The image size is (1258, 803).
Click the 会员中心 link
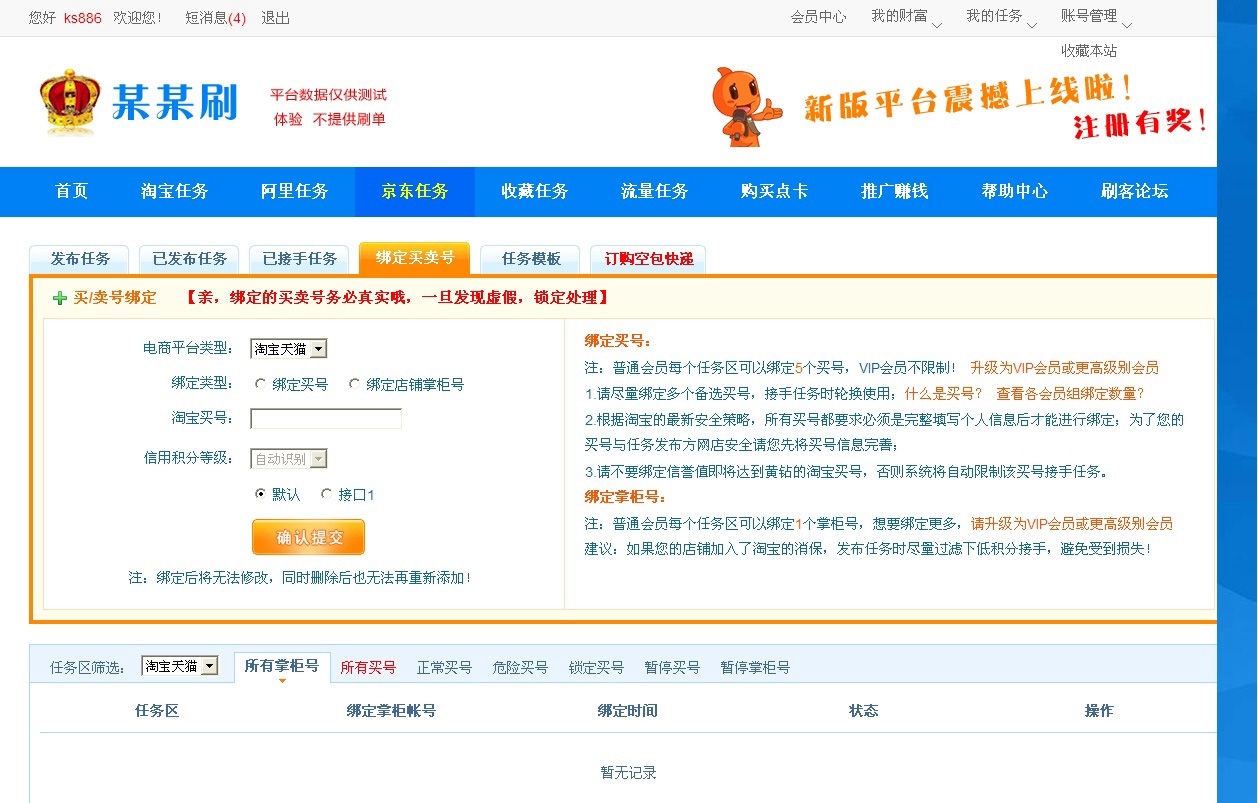click(x=818, y=17)
